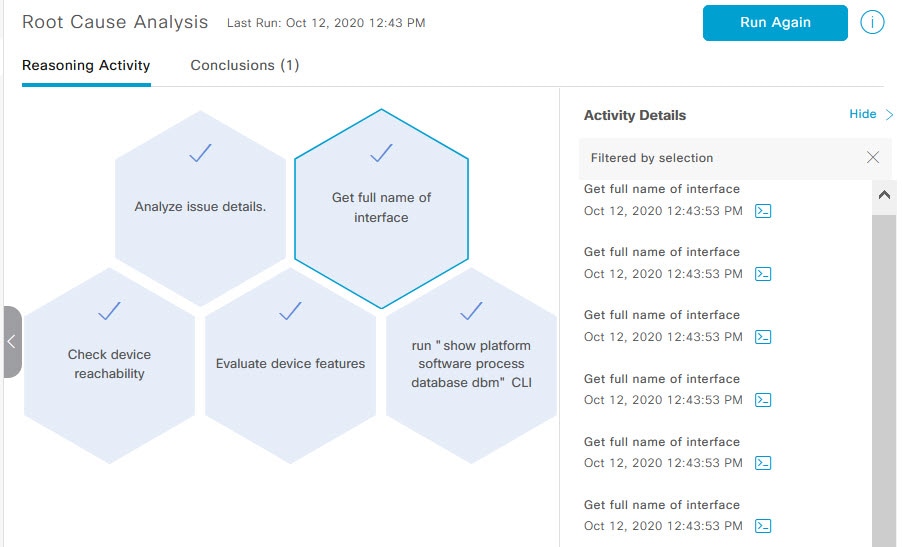Viewport: 902px width, 547px height.
Task: Open CLI output icon for third activity entry
Action: (763, 337)
